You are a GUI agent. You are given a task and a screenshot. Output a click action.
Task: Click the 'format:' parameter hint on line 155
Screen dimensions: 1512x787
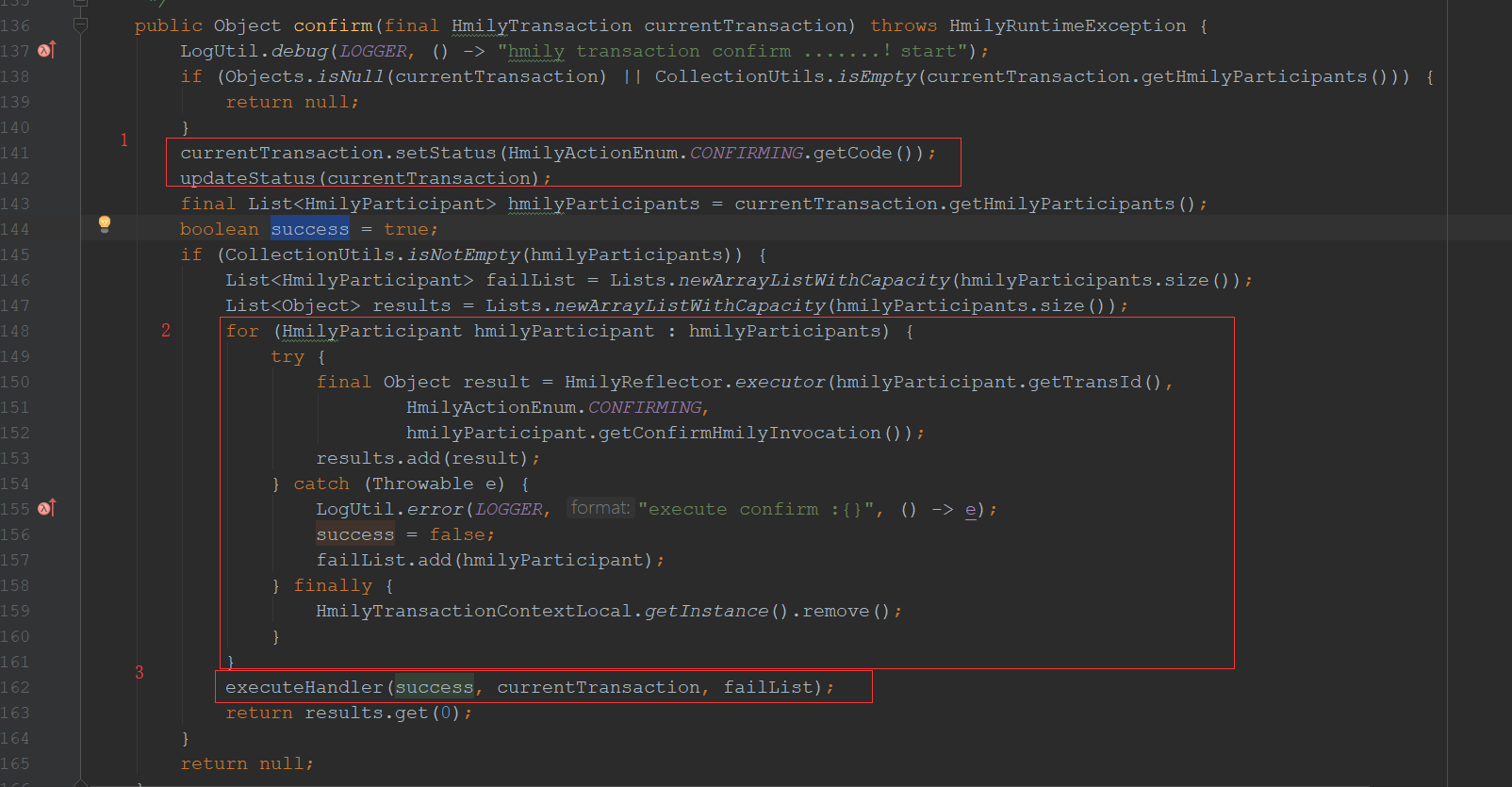tap(600, 508)
